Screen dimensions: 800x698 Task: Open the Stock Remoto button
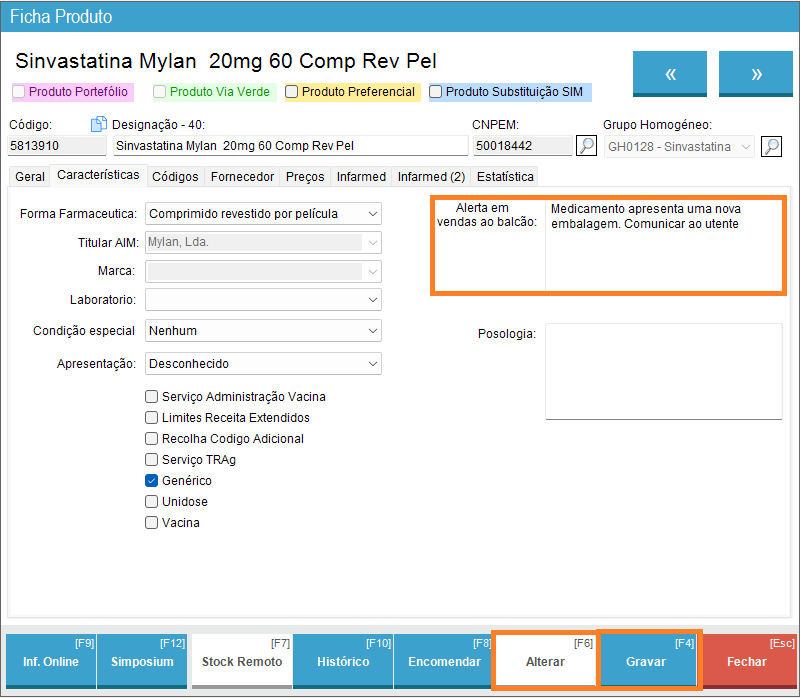pyautogui.click(x=242, y=661)
